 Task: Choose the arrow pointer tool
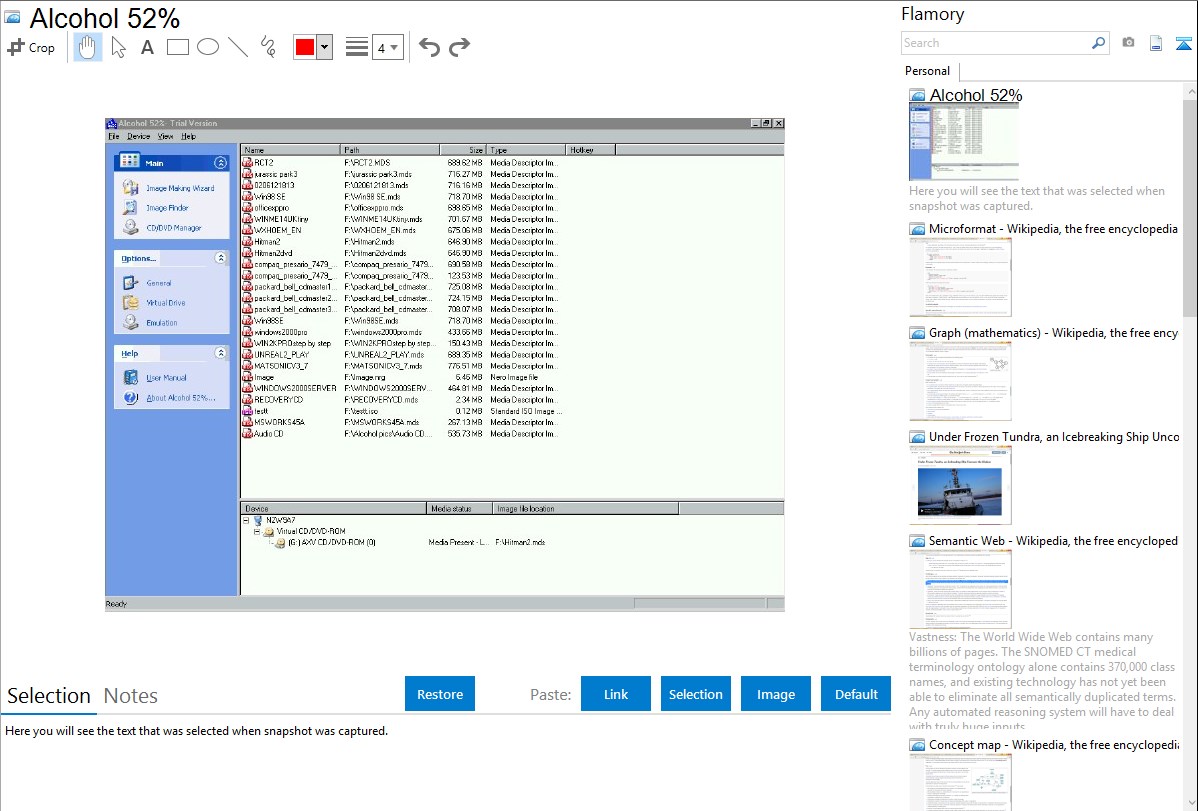click(118, 47)
